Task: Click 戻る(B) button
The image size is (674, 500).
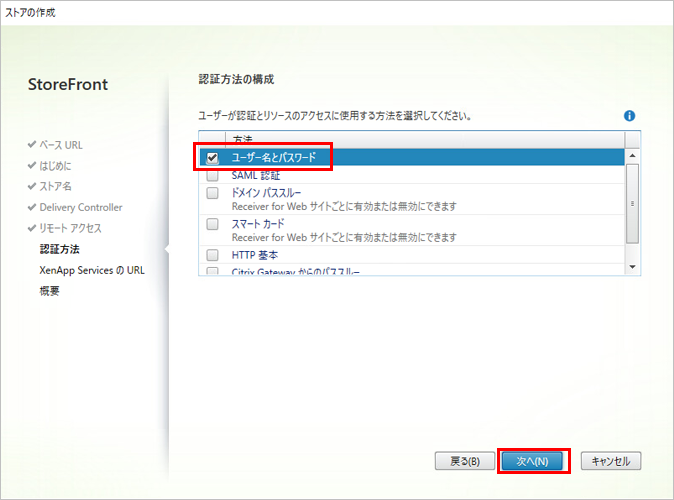Action: coord(465,461)
